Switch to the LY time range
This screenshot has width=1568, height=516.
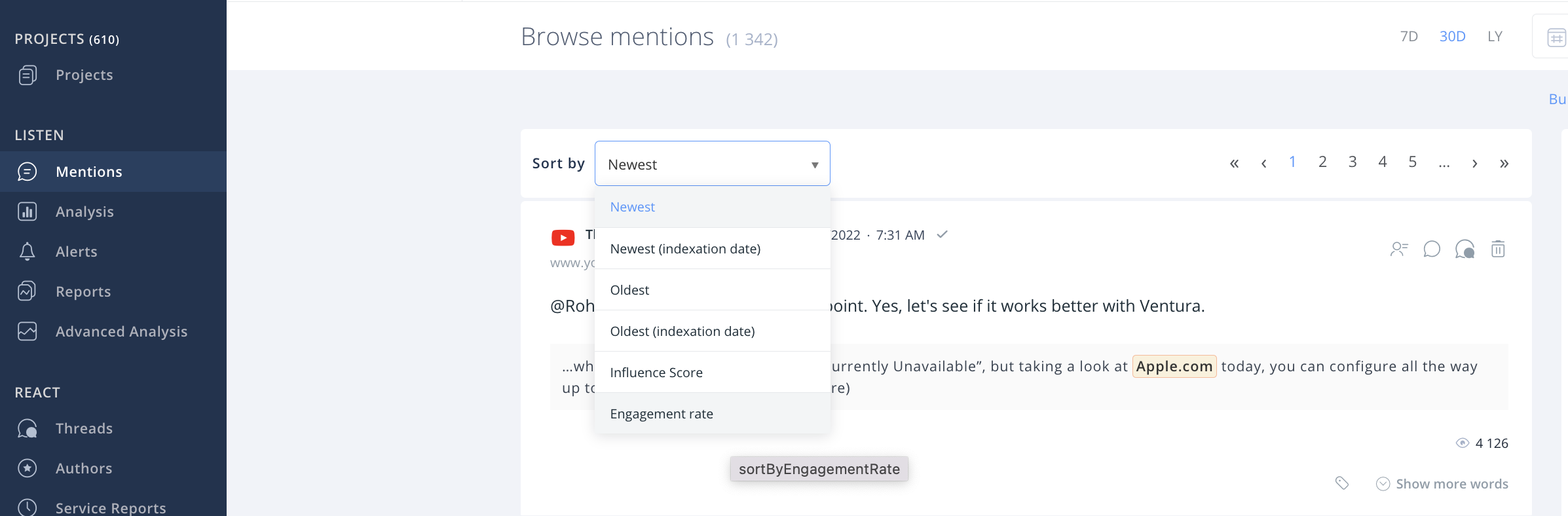[1494, 37]
